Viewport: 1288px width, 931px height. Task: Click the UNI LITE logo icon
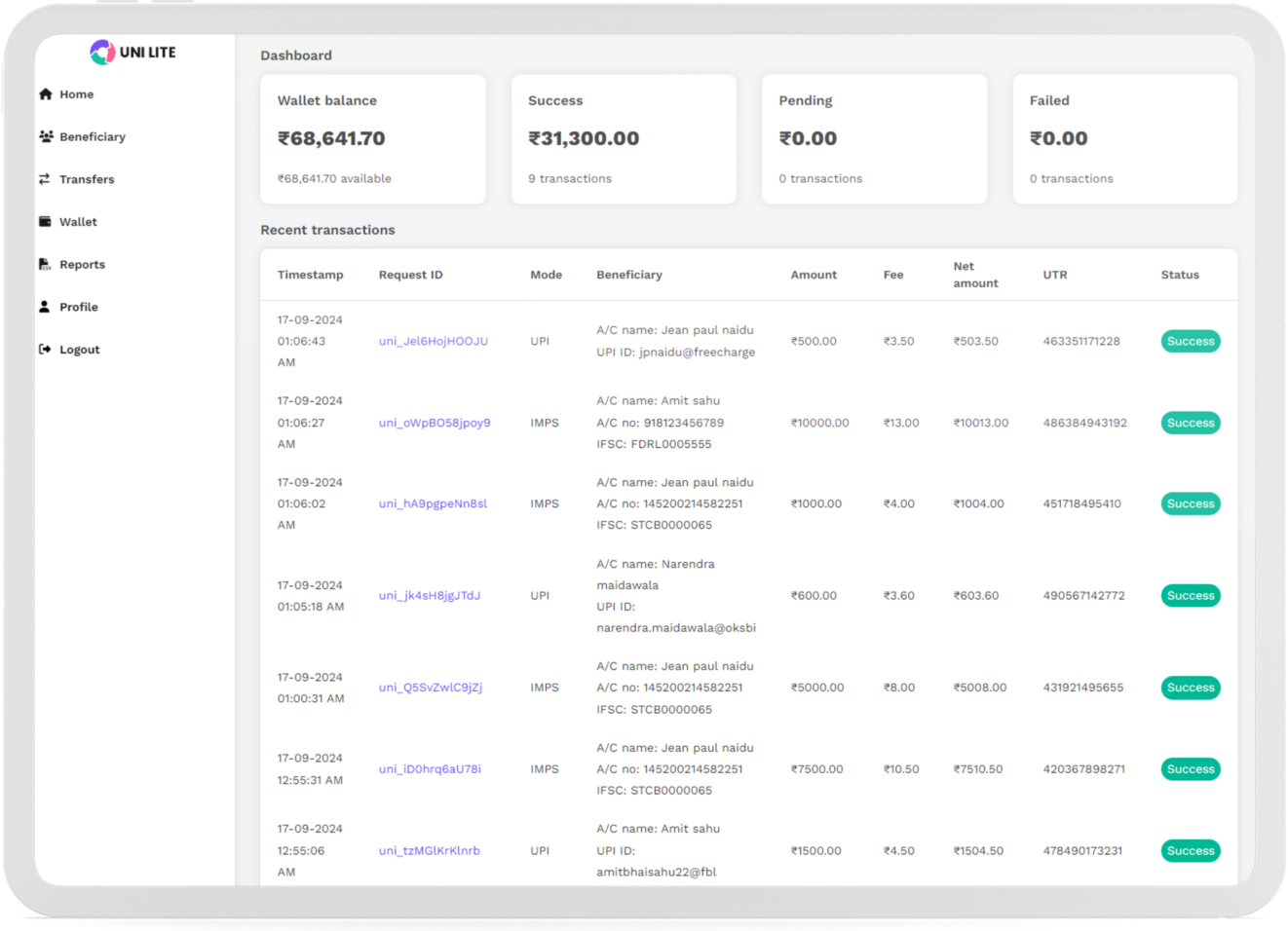(102, 53)
